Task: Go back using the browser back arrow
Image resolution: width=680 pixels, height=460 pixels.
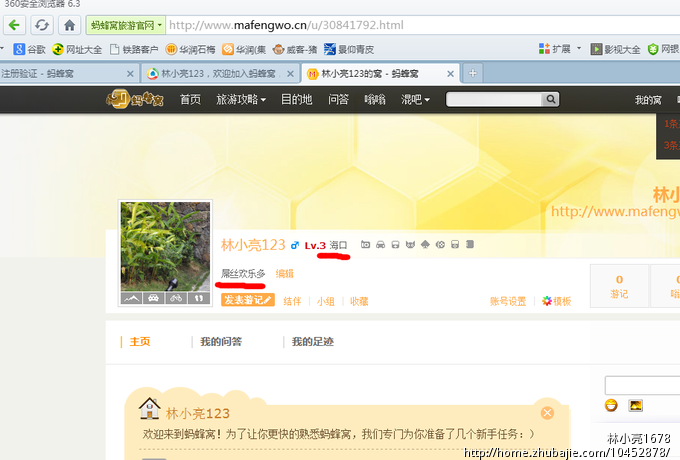Action: click(x=14, y=25)
